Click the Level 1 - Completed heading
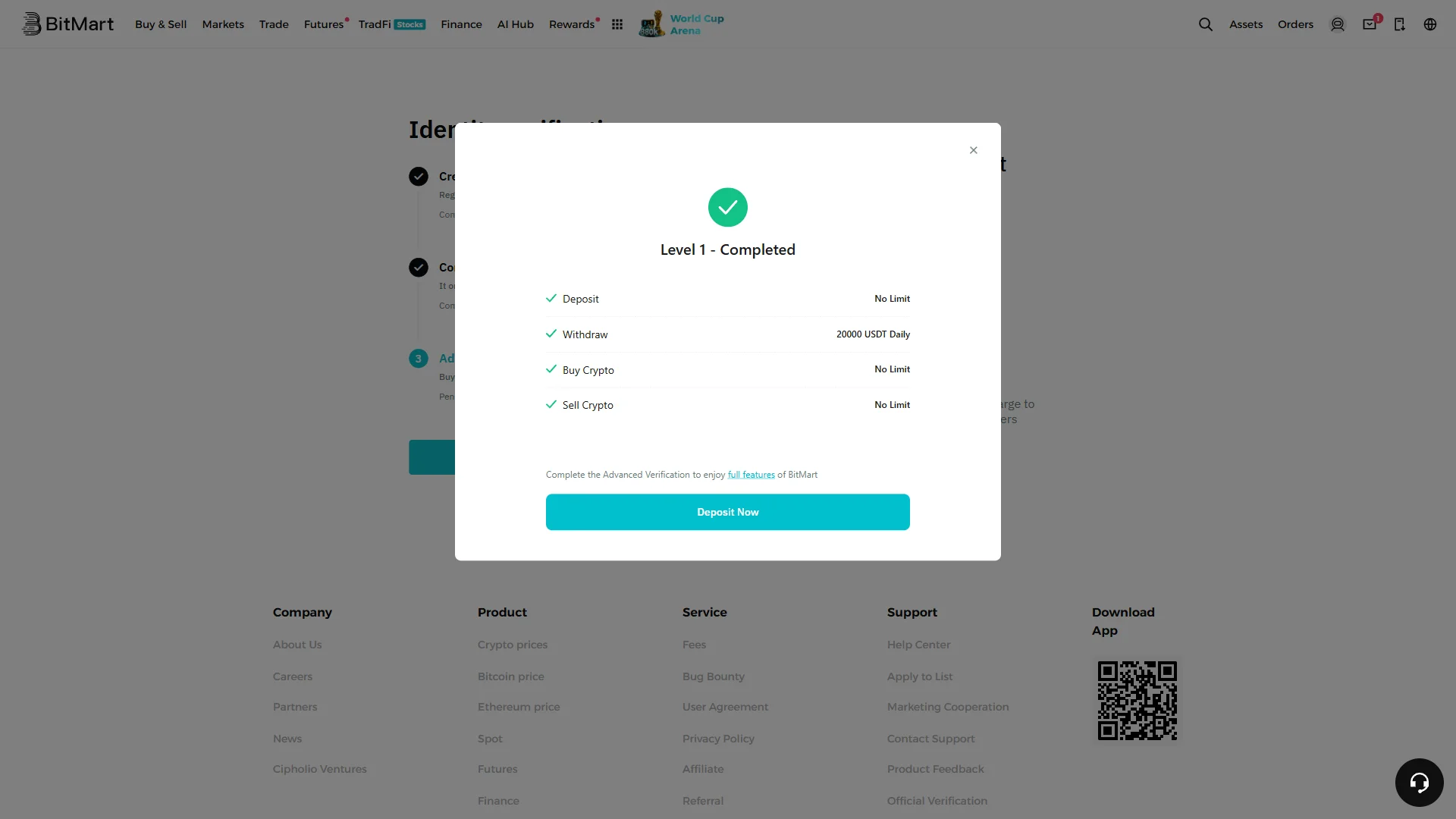 click(728, 249)
